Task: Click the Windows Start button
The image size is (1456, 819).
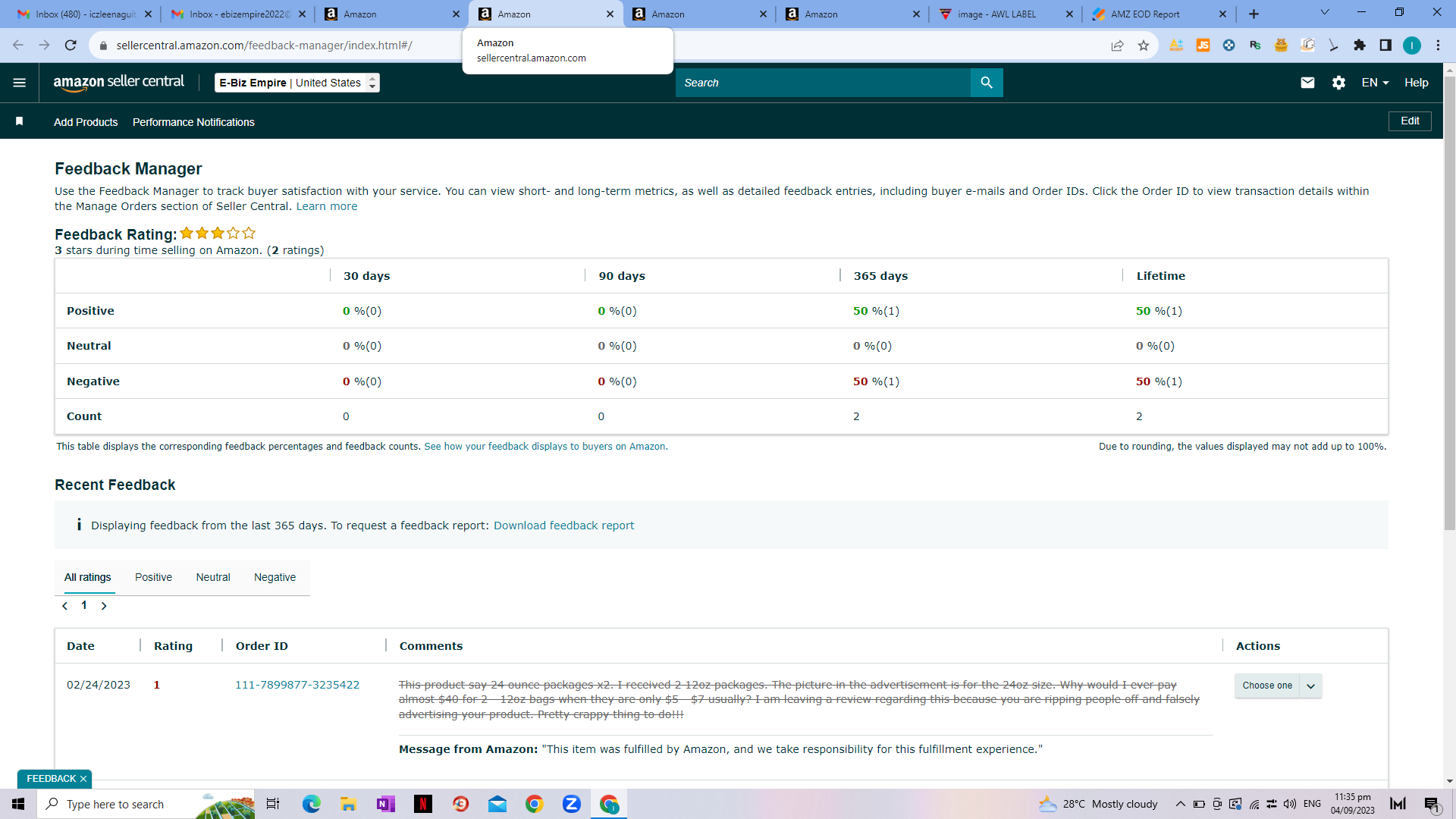Action: (x=18, y=804)
